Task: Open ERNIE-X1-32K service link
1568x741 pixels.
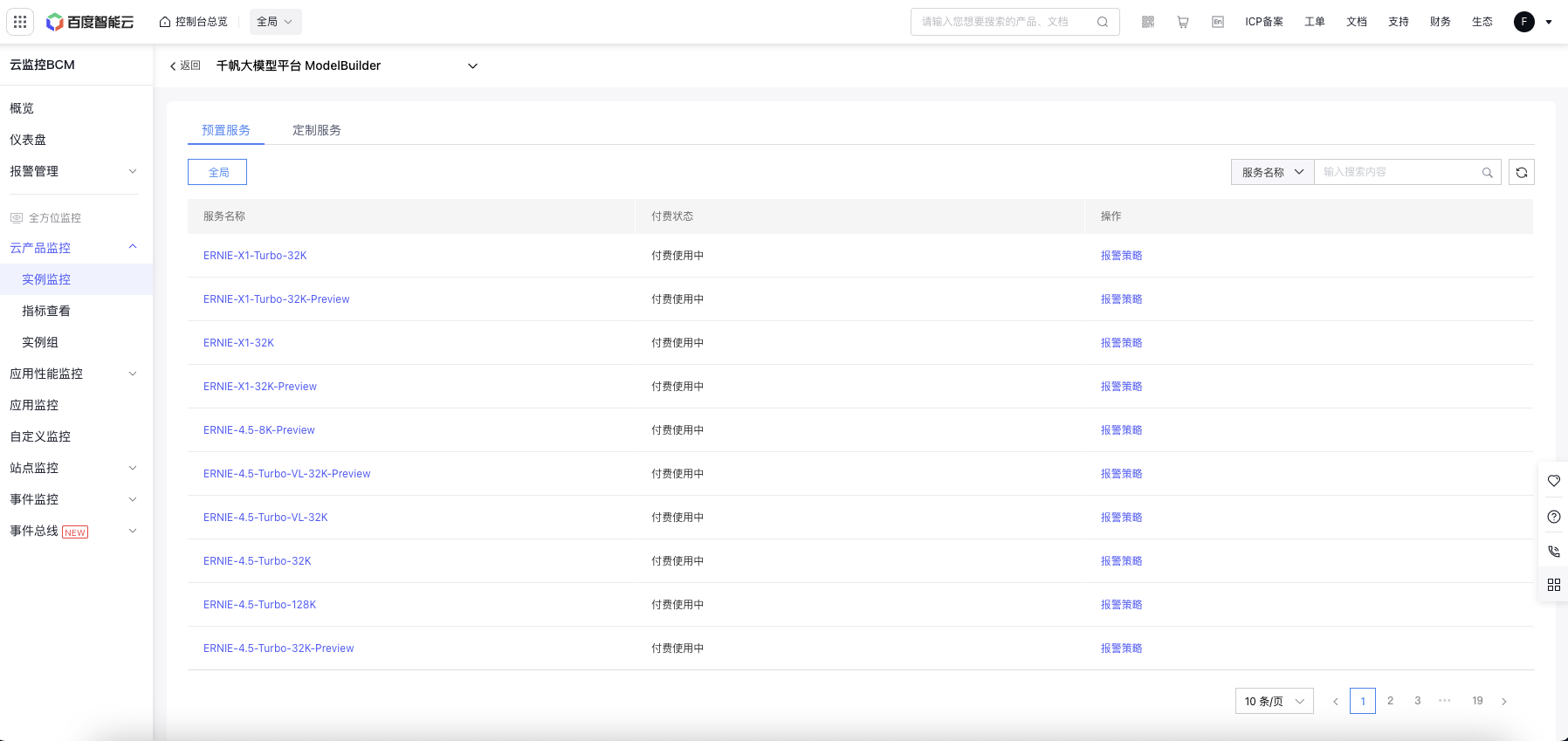Action: coord(238,343)
